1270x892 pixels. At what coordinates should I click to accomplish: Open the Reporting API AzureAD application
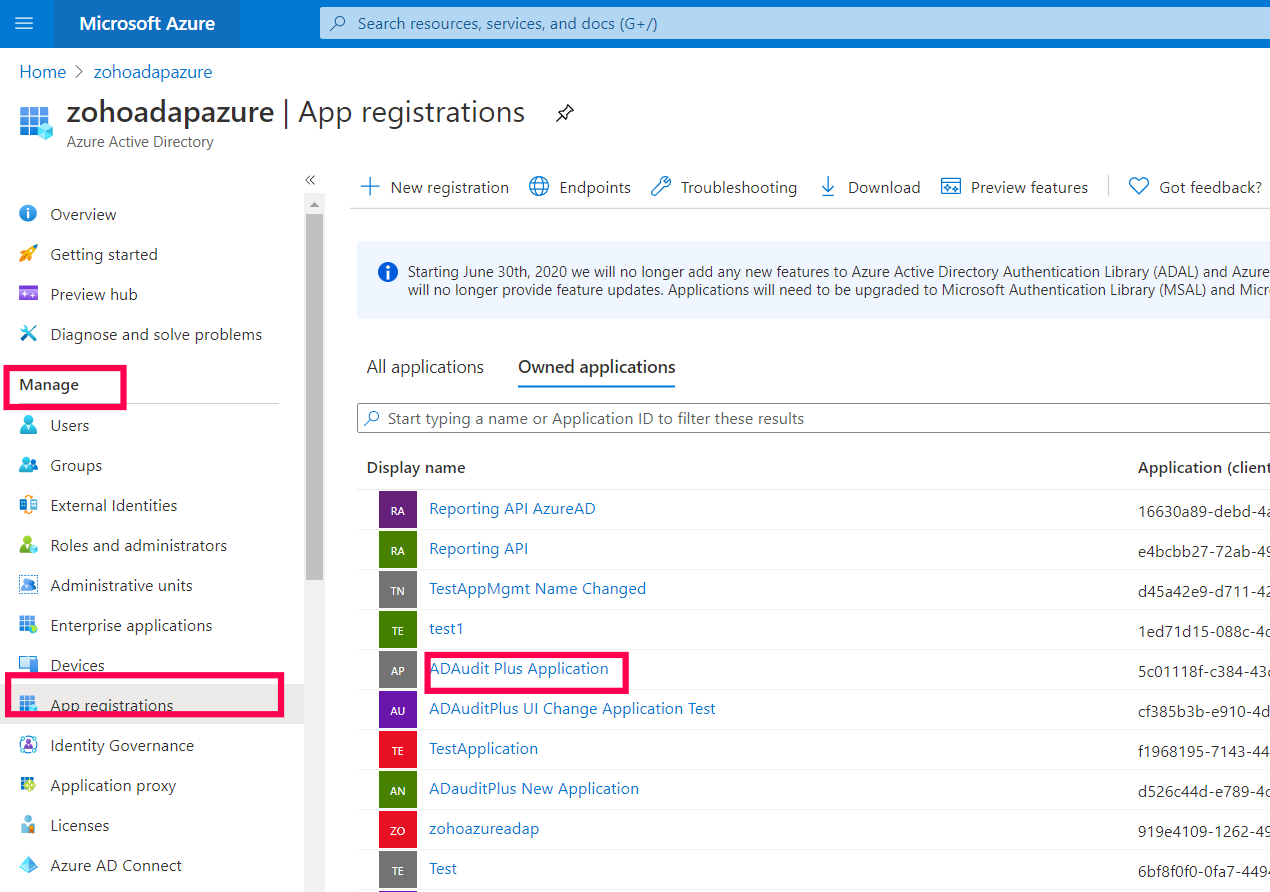pos(512,509)
